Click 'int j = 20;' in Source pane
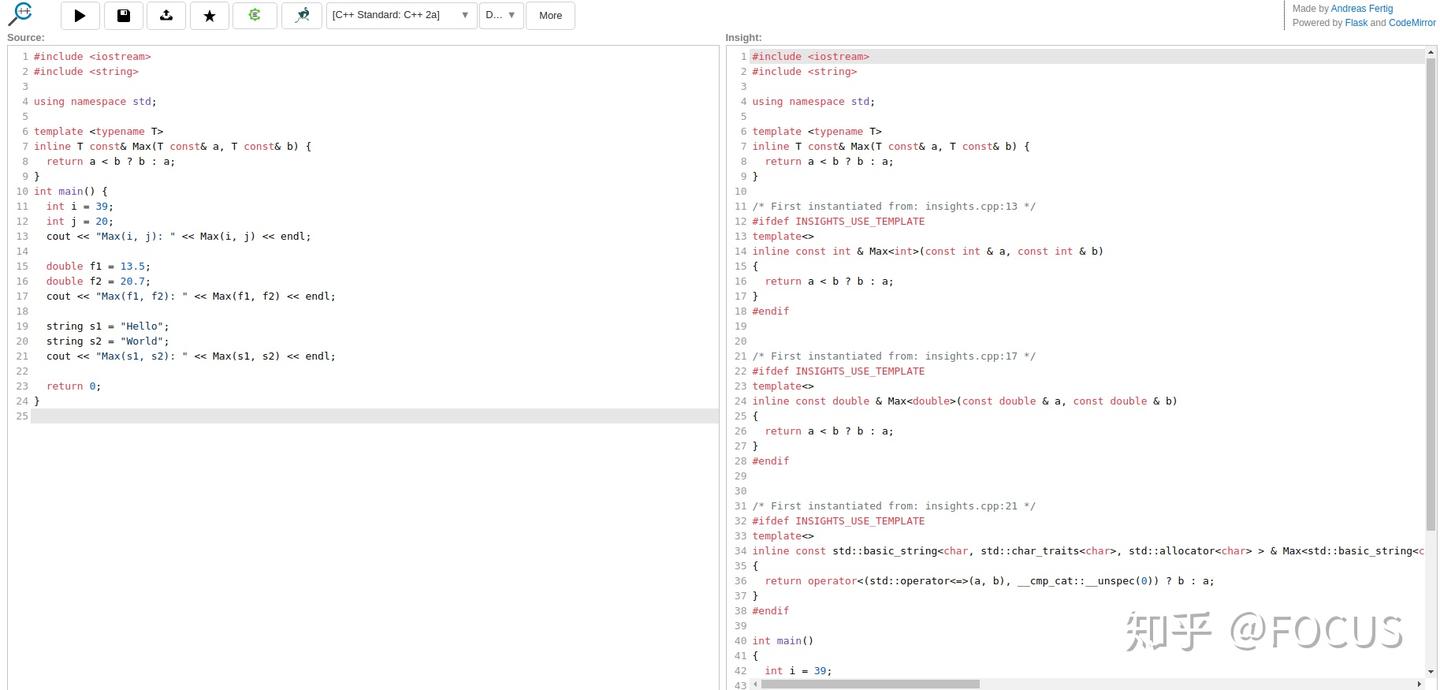The image size is (1440, 690). [x=80, y=221]
